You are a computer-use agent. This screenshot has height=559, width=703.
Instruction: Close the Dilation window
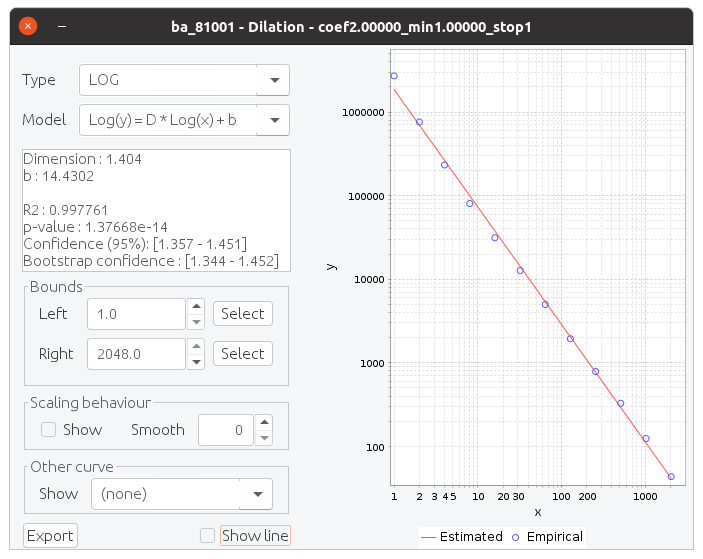(29, 25)
